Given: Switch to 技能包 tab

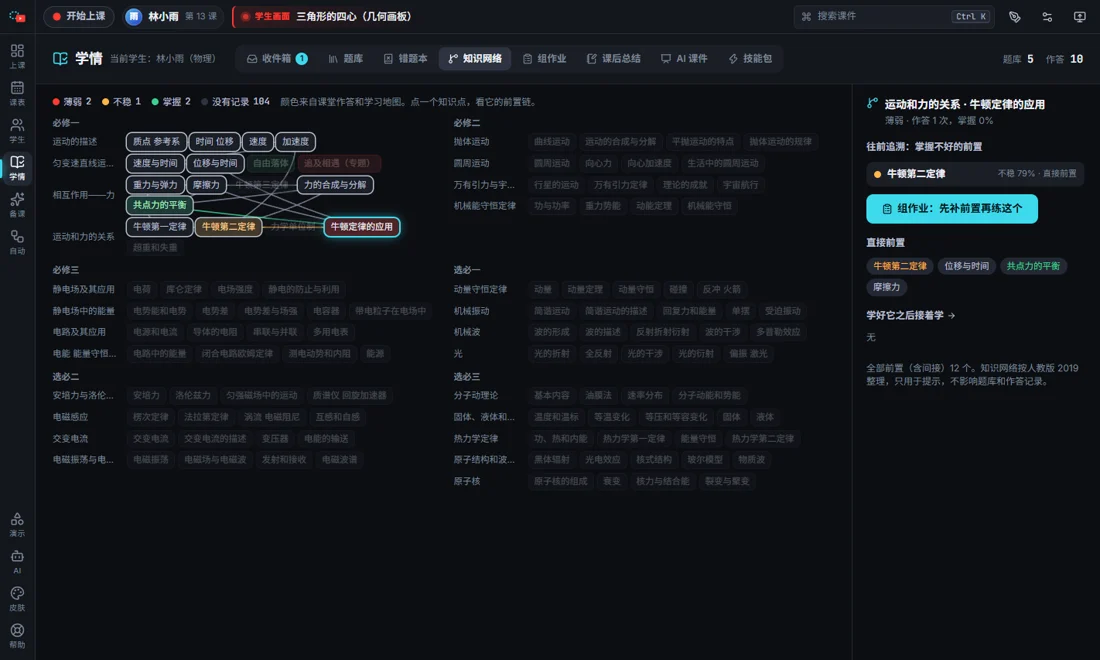Looking at the screenshot, I should (x=750, y=59).
